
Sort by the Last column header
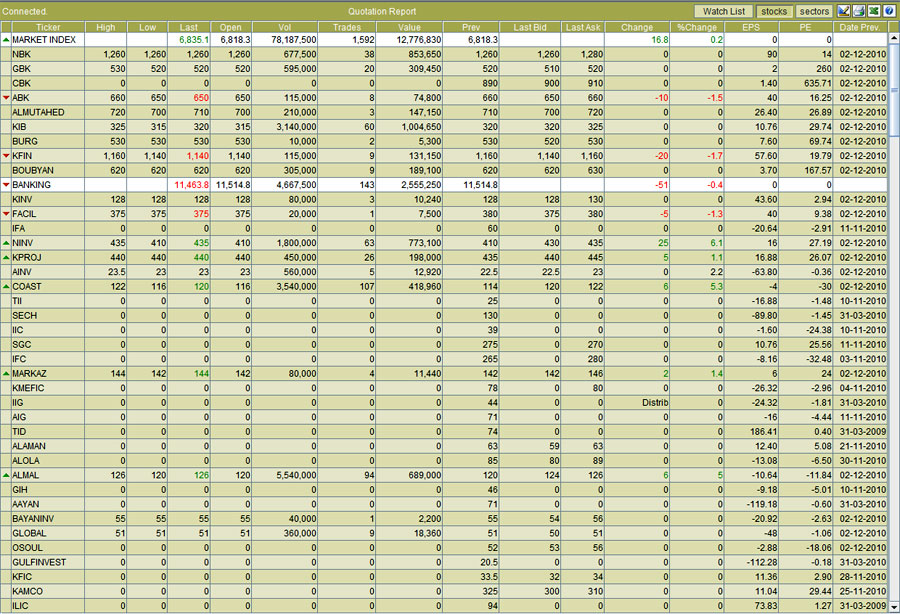[189, 27]
